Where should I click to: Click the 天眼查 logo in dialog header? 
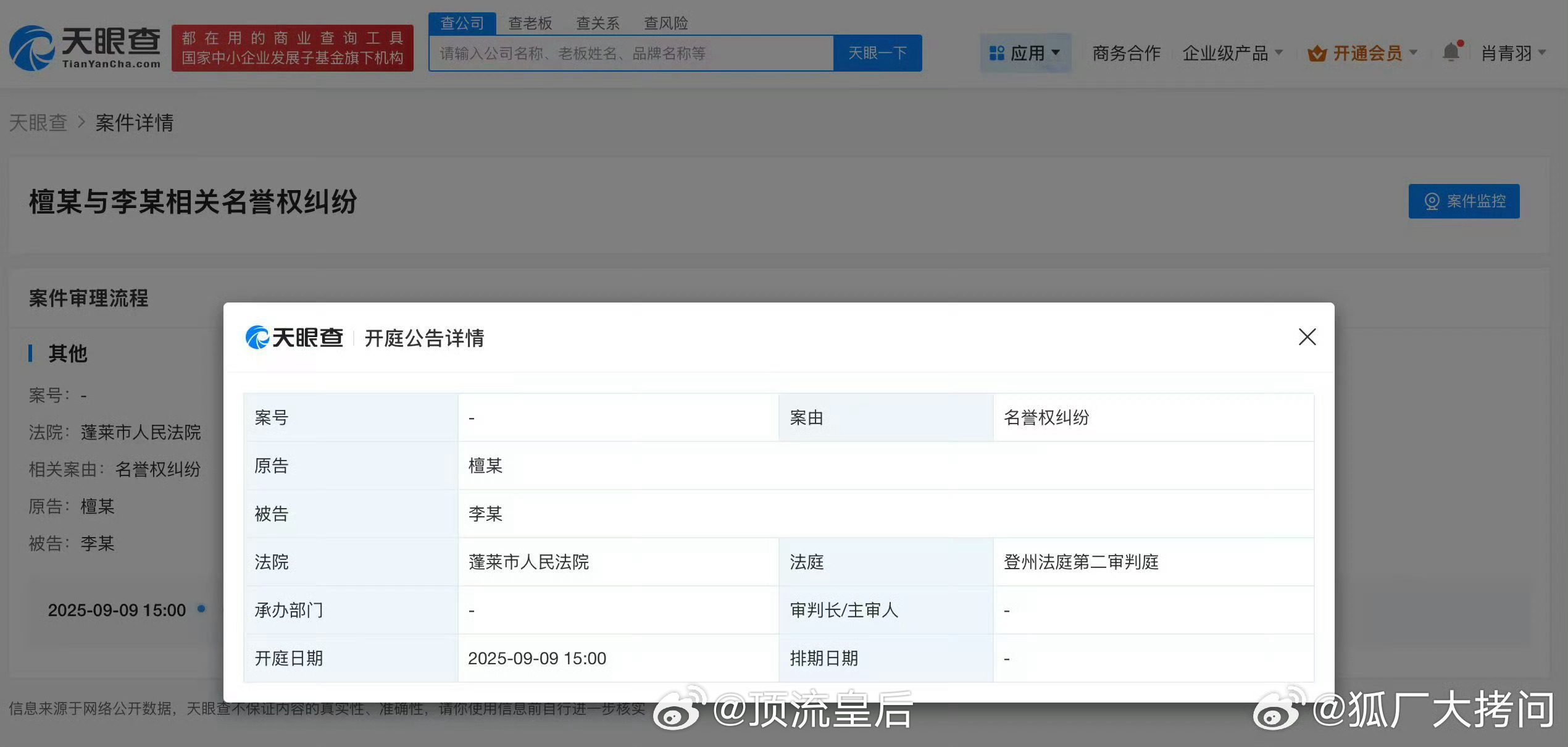pos(294,338)
